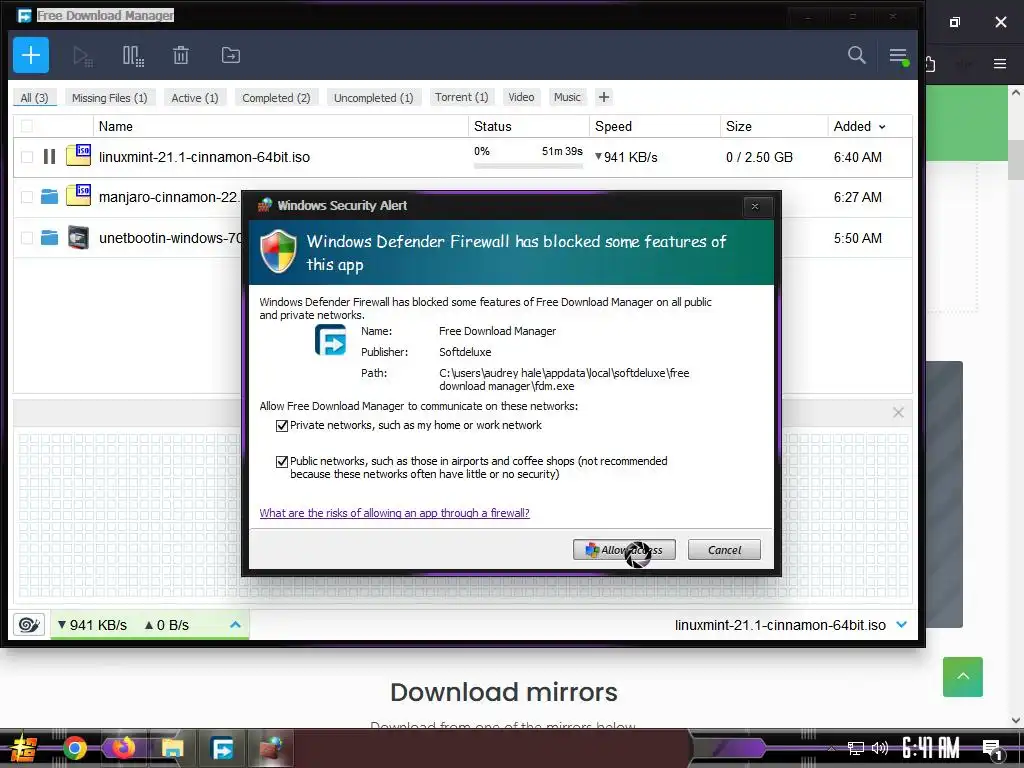Delete selected download with trash icon
1024x768 pixels.
coord(181,56)
